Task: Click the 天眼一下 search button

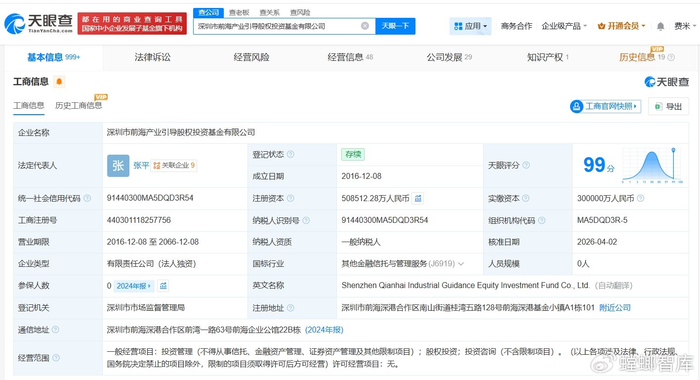Action: click(x=396, y=26)
